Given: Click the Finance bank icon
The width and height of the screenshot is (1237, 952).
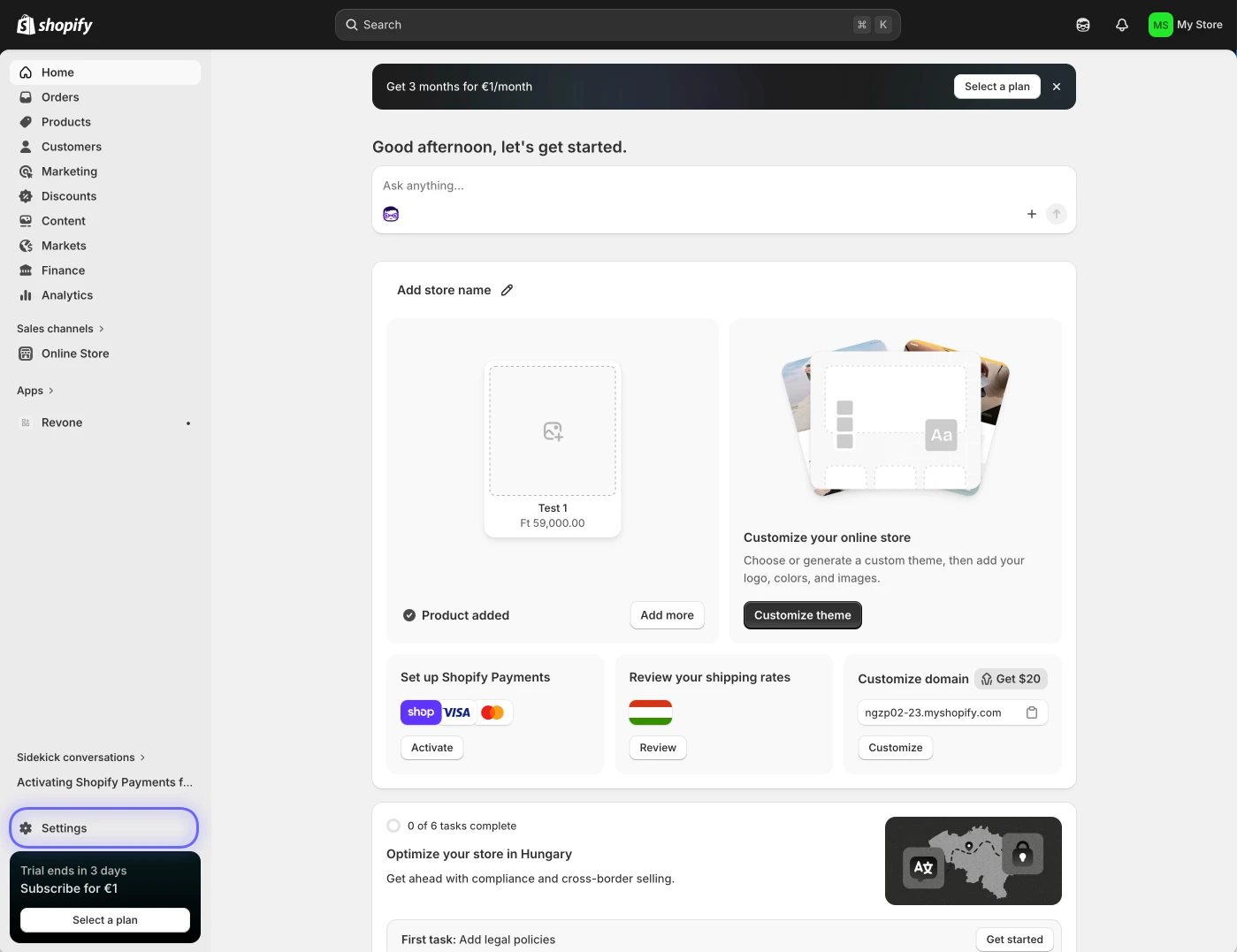Looking at the screenshot, I should (x=26, y=270).
